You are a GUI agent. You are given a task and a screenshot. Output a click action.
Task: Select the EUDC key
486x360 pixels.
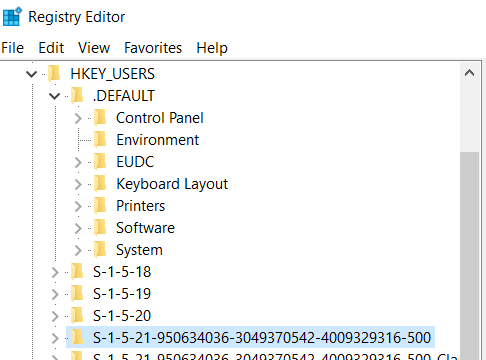point(135,162)
